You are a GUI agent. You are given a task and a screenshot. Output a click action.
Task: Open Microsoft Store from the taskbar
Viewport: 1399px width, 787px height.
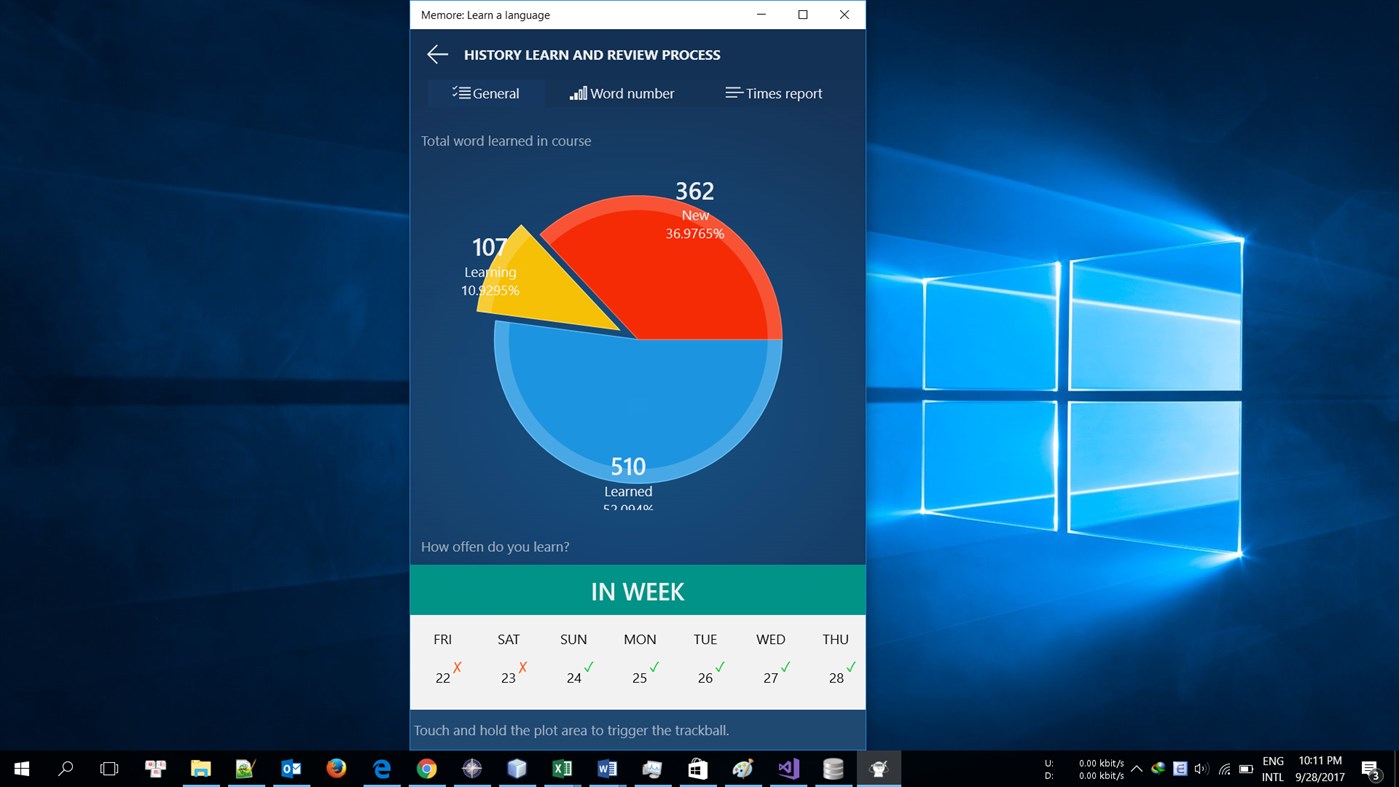(x=697, y=769)
